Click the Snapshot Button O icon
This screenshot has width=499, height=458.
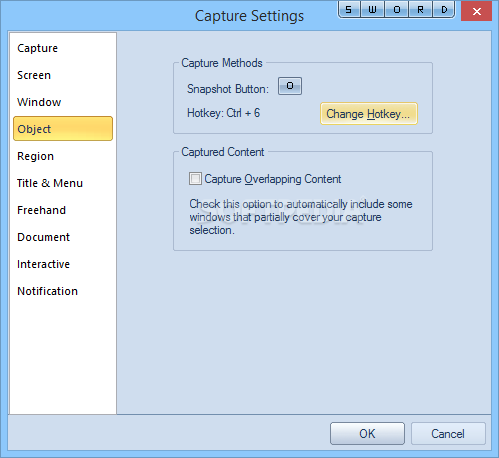(x=290, y=86)
